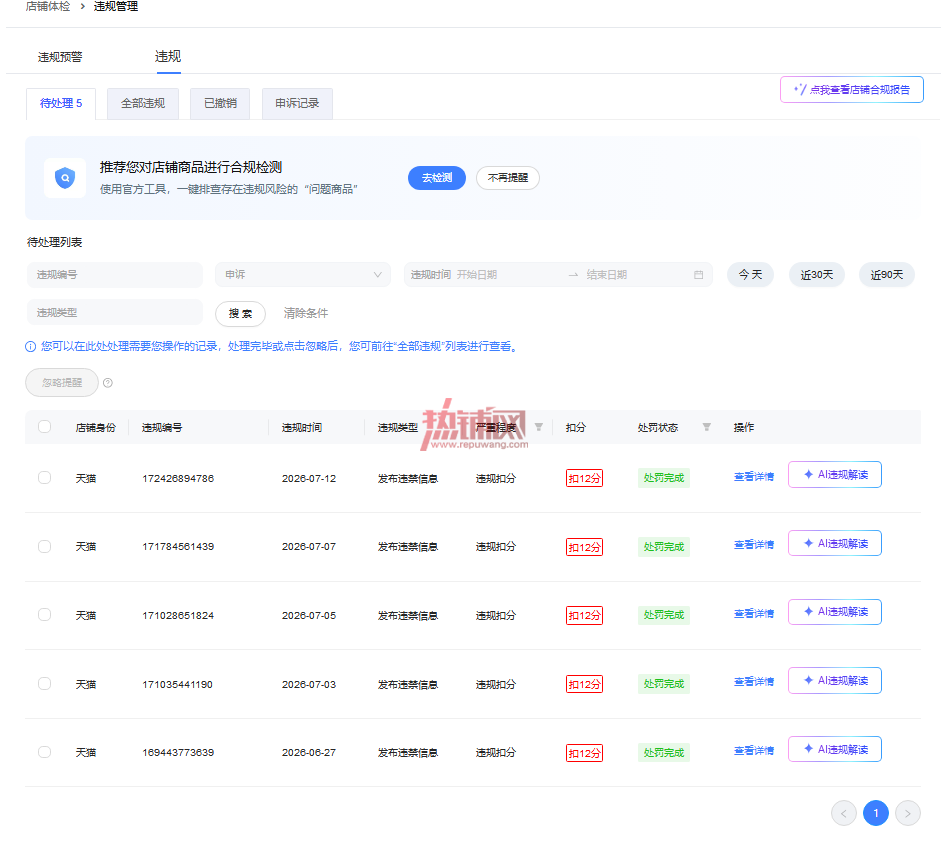Image resolution: width=948 pixels, height=850 pixels.
Task: Click 违规时间 column header
Action: 302,427
